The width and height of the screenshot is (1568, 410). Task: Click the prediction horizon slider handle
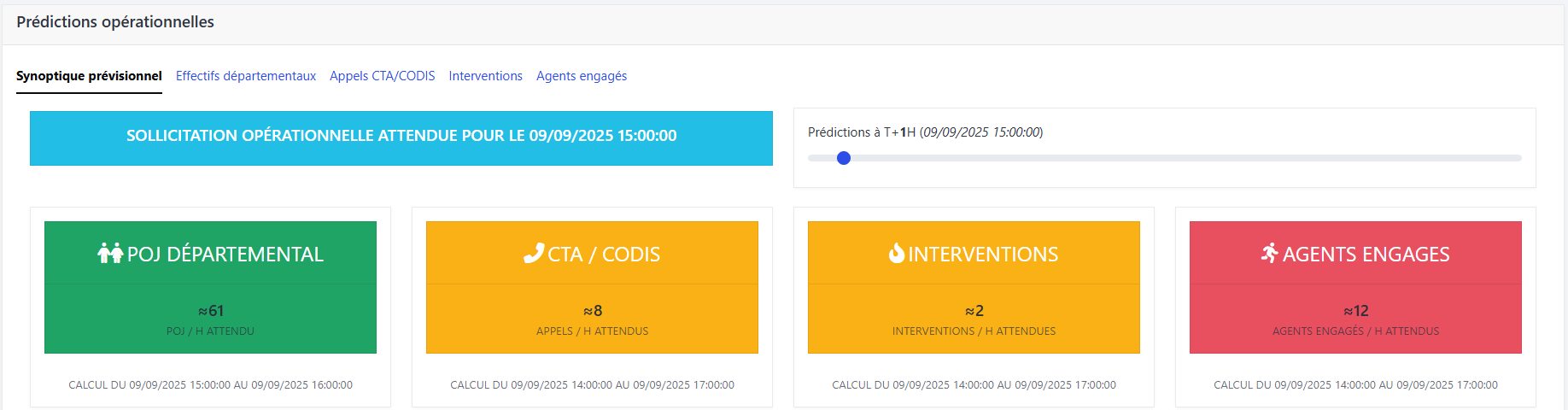(x=844, y=158)
